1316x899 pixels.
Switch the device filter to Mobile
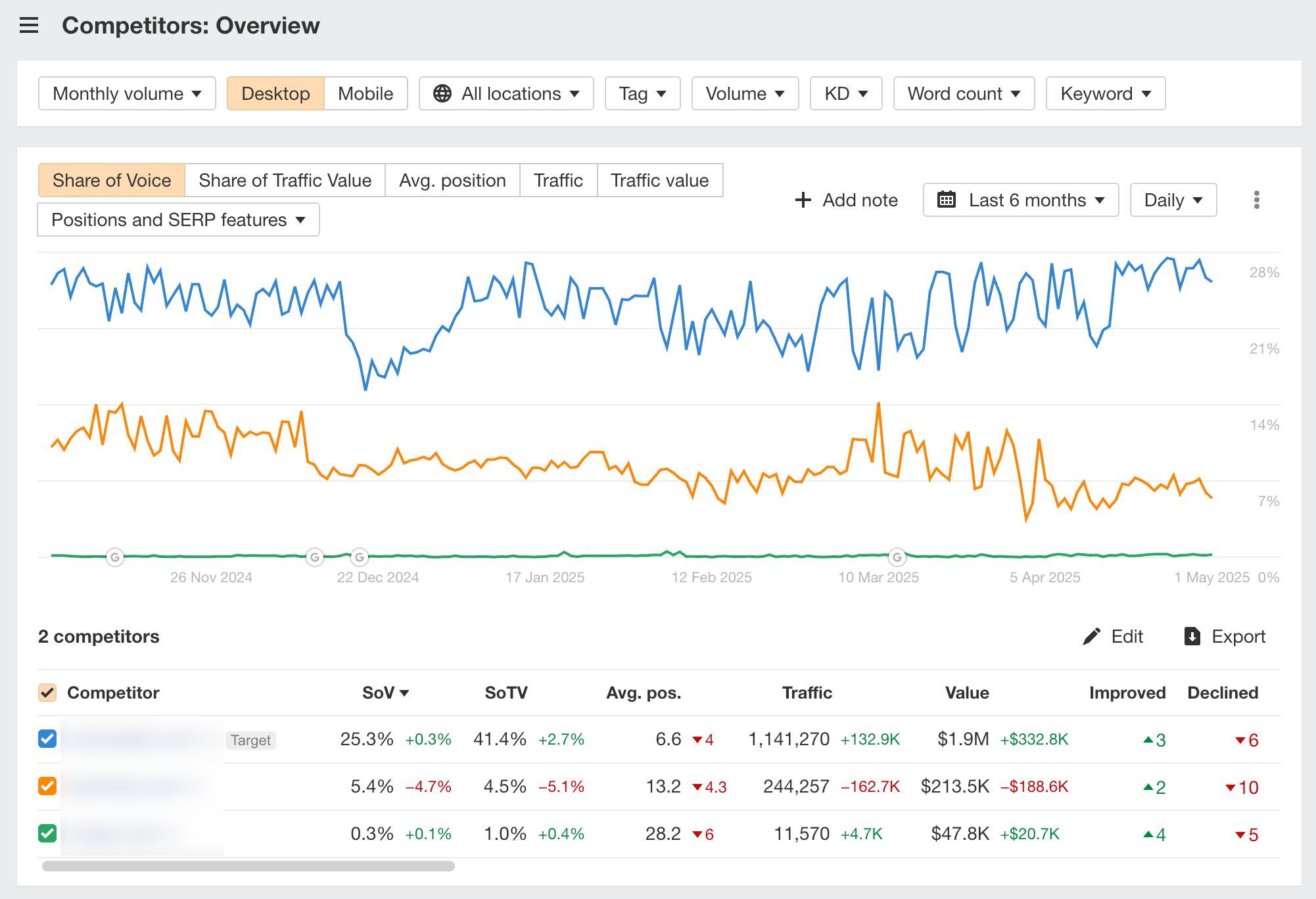(365, 93)
